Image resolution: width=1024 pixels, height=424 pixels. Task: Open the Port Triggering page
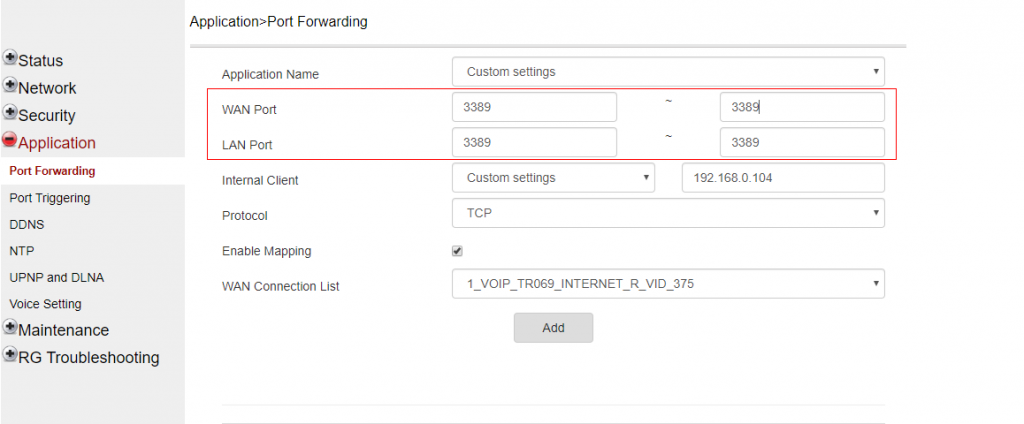tap(50, 198)
